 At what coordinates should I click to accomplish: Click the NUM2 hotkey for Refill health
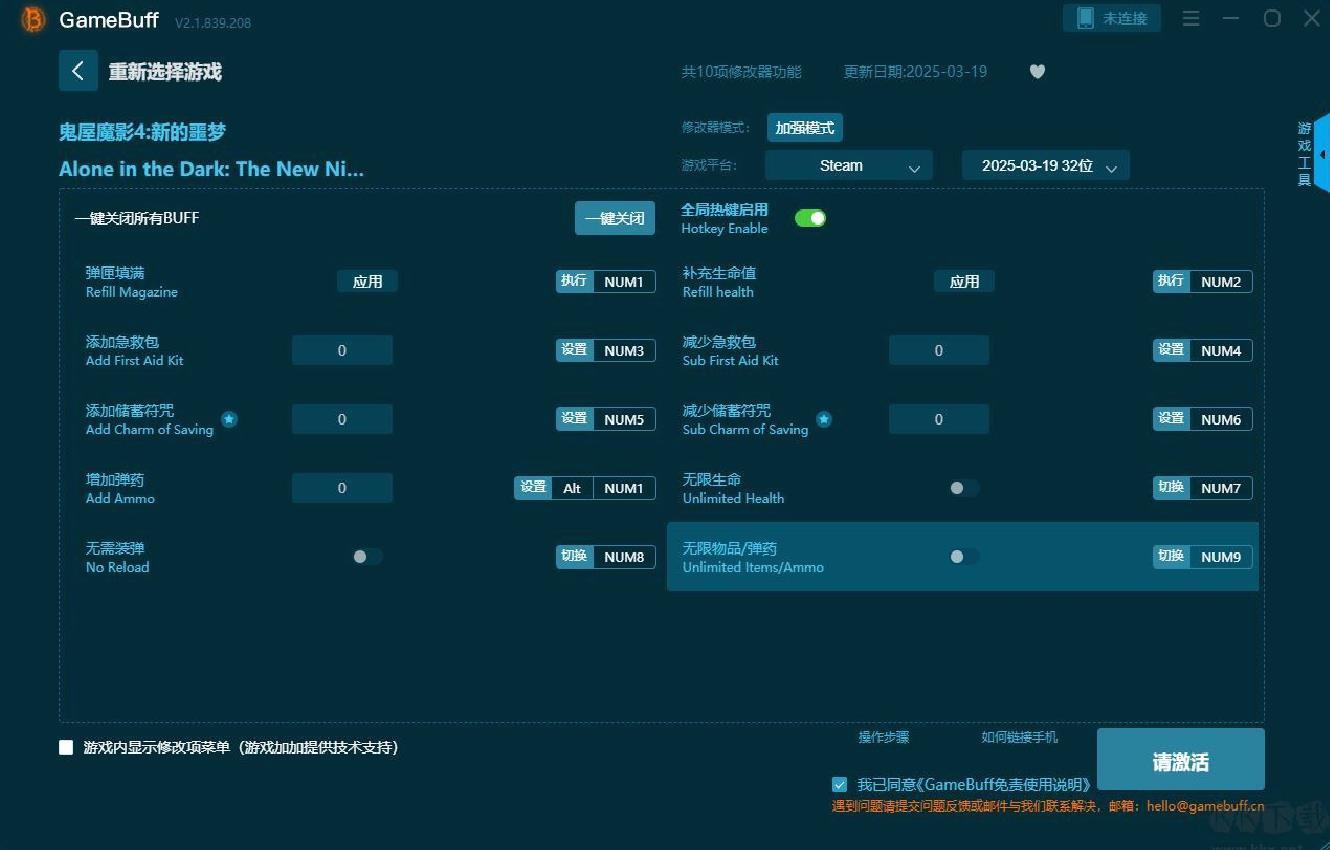[x=1221, y=282]
